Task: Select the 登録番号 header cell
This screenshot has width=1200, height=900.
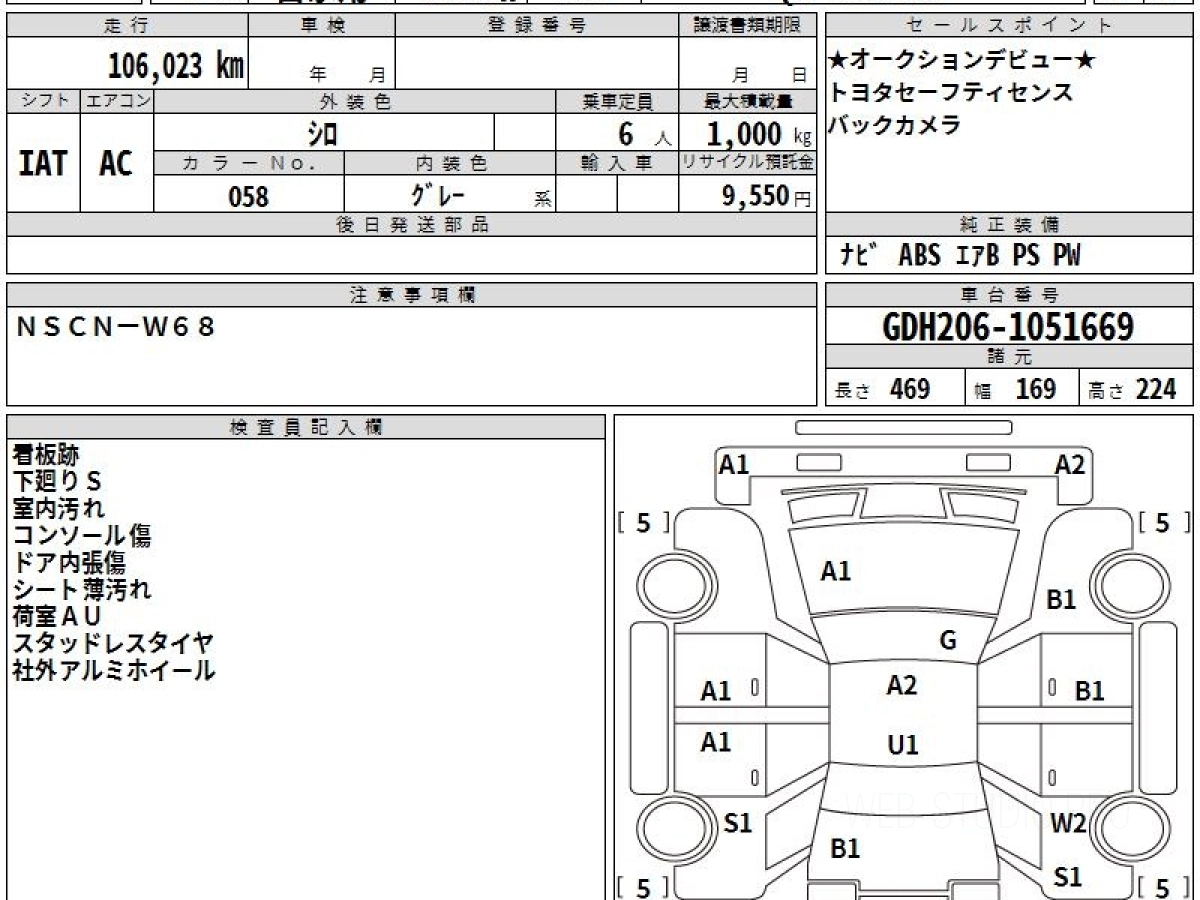Action: (537, 26)
